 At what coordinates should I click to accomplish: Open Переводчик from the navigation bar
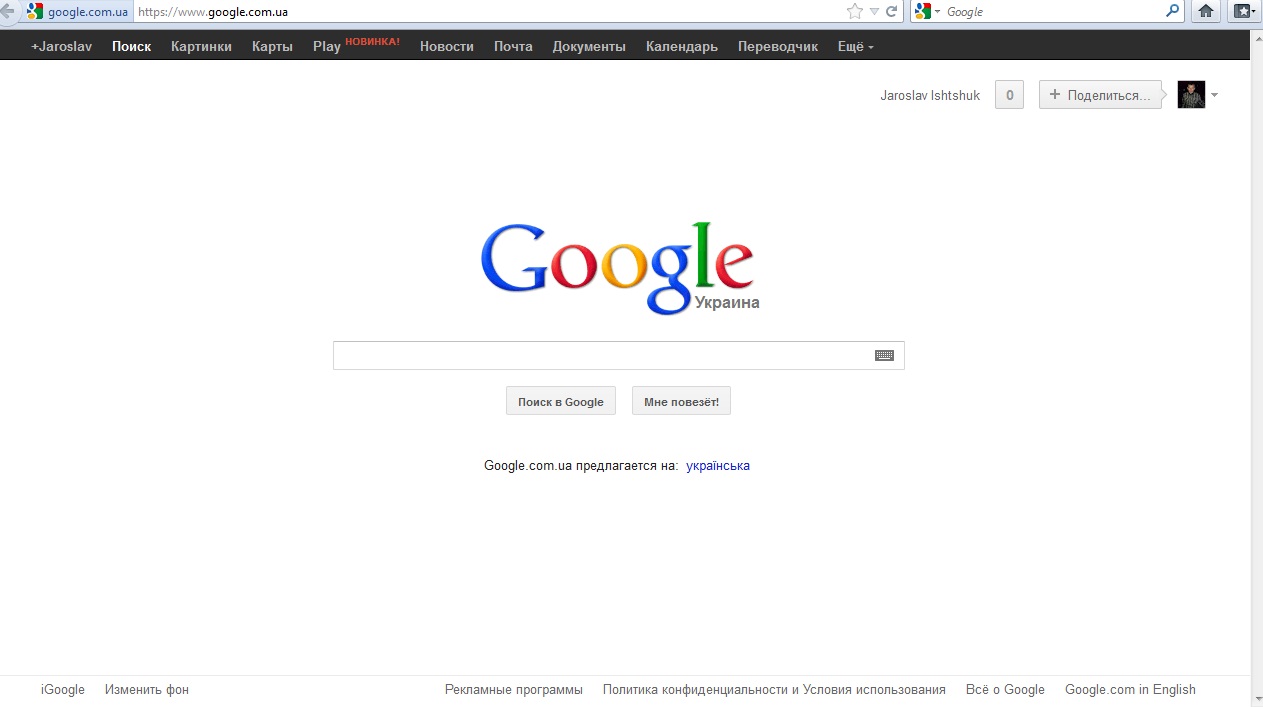coord(778,46)
